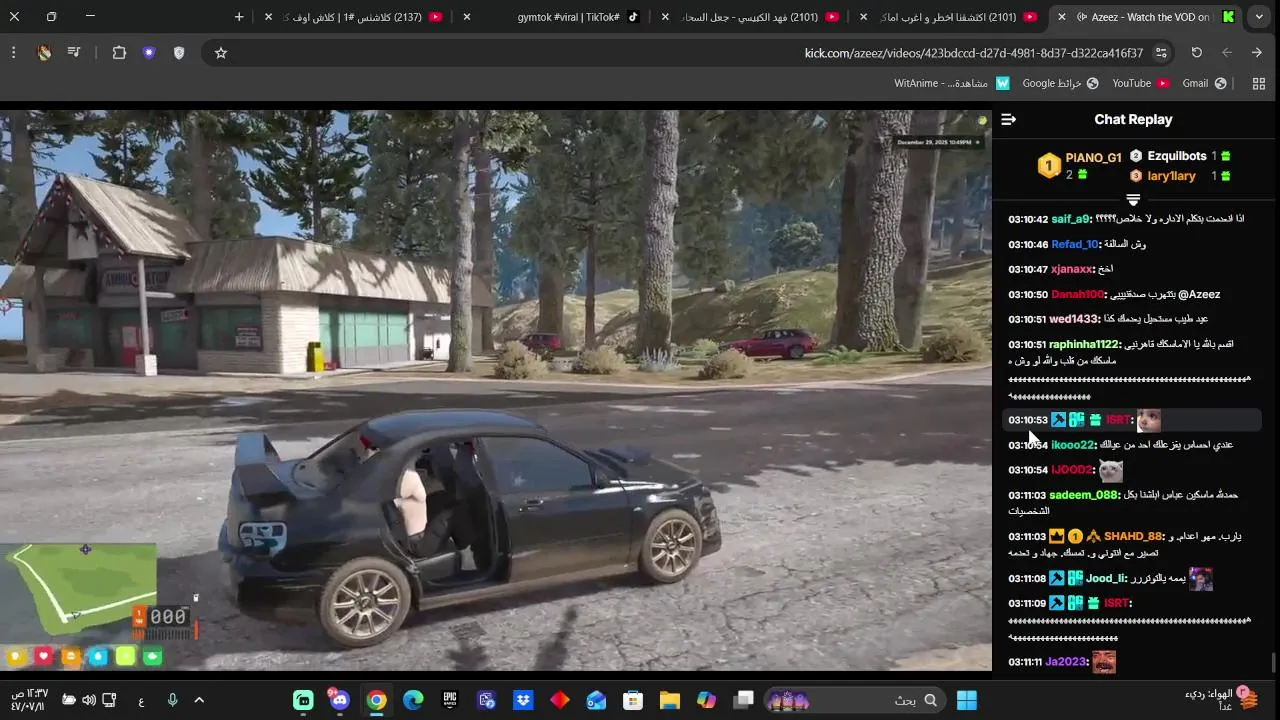Viewport: 1280px width, 720px height.
Task: Open the WitAnime bookmark
Action: click(x=952, y=84)
